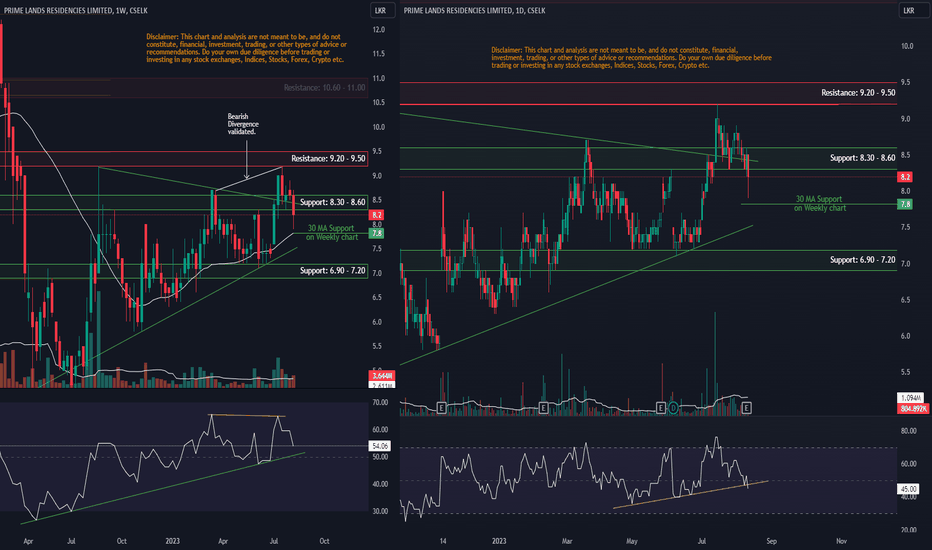Click the 1.094M volume tag on daily chart

pos(911,398)
